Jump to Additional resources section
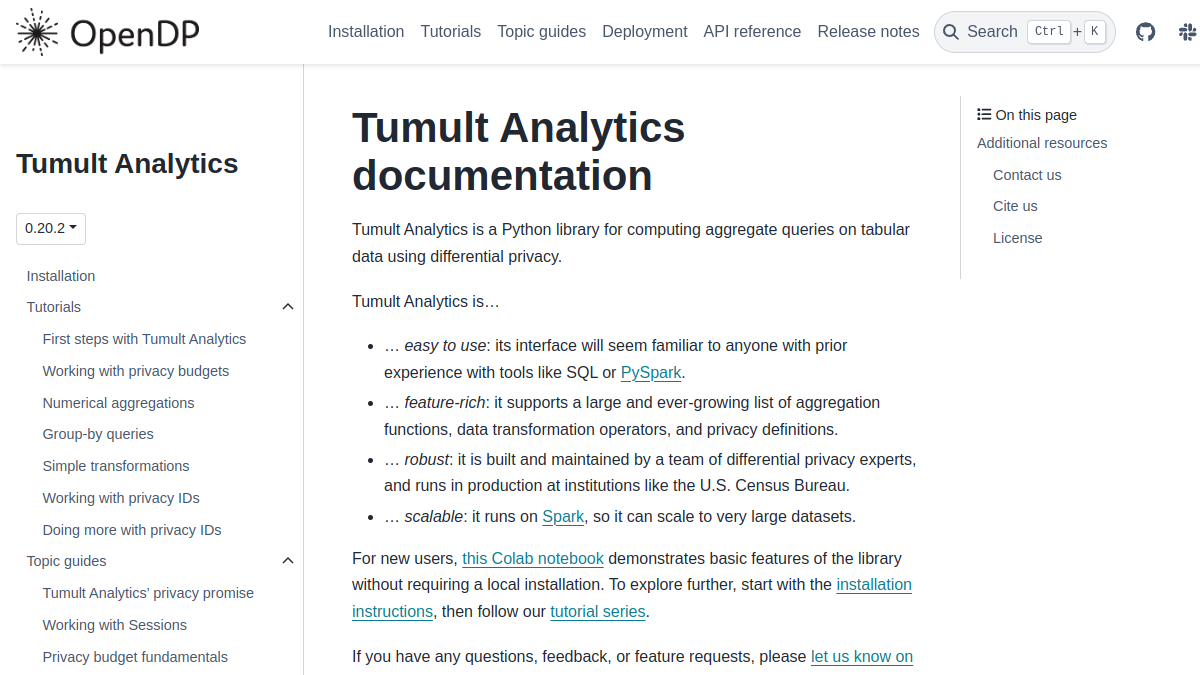The height and width of the screenshot is (675, 1200). [x=1042, y=143]
